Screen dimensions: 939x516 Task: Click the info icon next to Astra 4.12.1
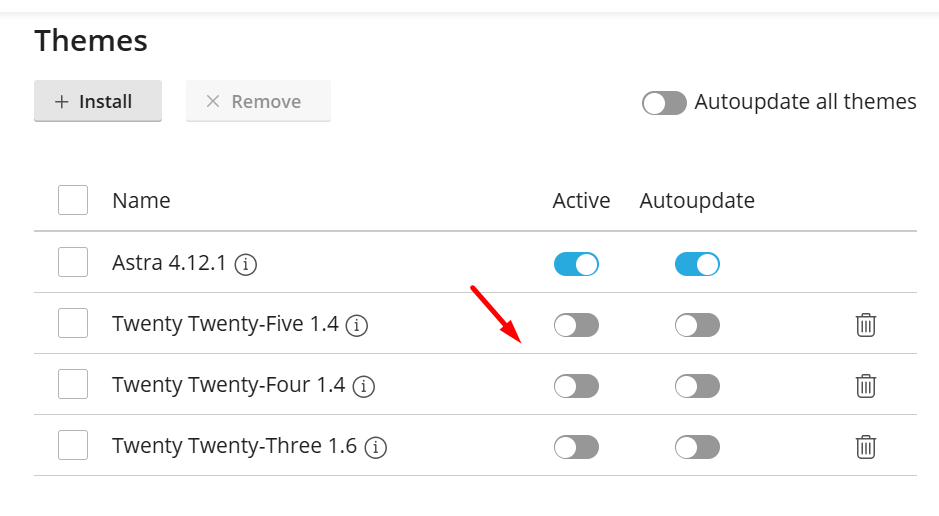pos(246,265)
